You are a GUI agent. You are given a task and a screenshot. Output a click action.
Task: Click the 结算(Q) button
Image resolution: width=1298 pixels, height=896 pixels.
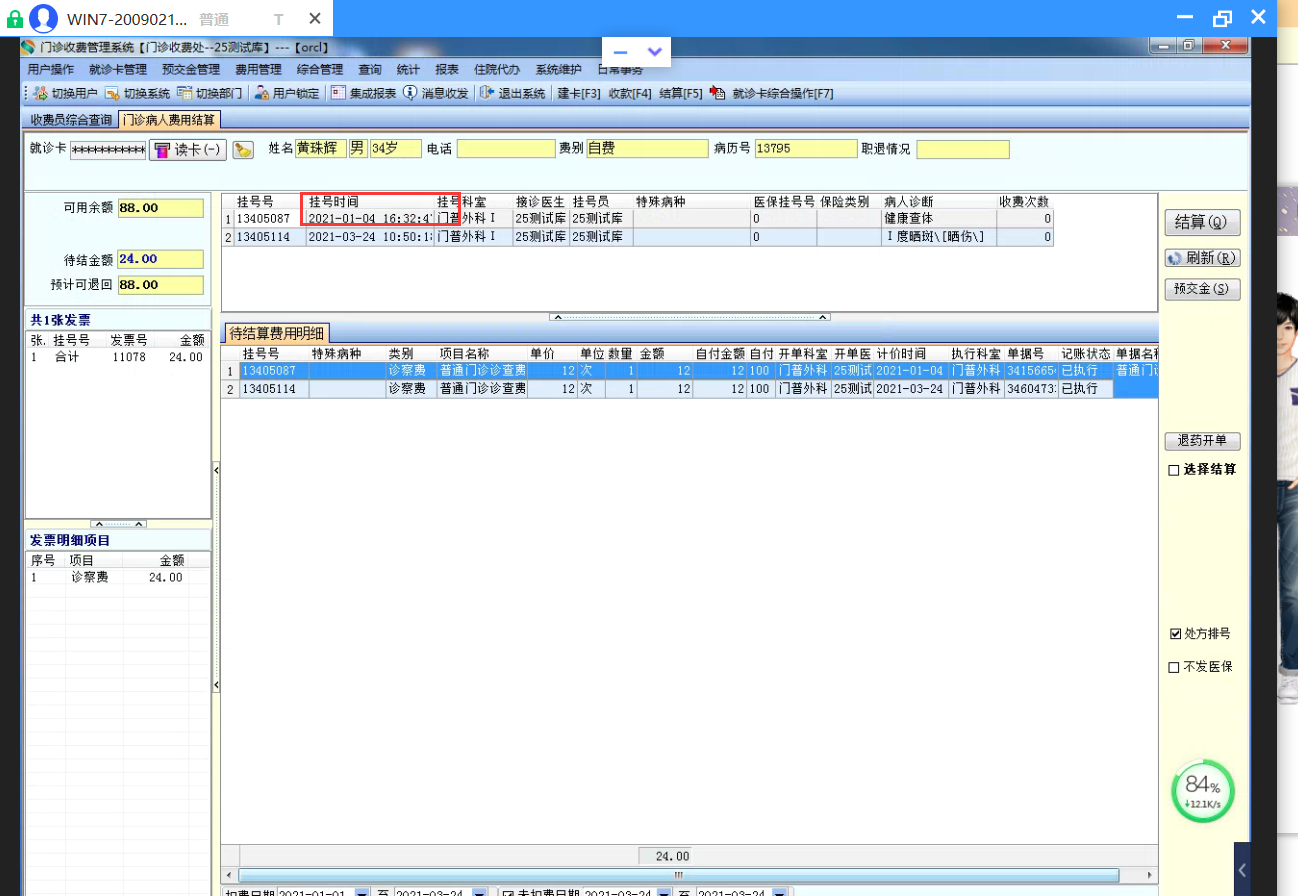(1202, 221)
